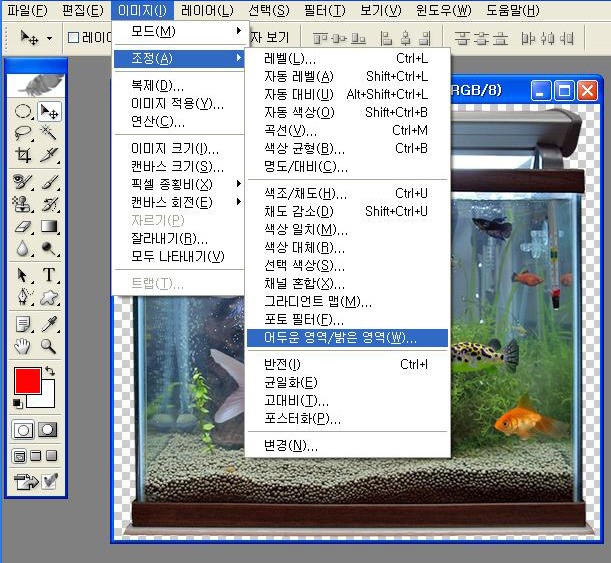Open the 도움말(H) menu
The image size is (611, 563).
[x=513, y=10]
